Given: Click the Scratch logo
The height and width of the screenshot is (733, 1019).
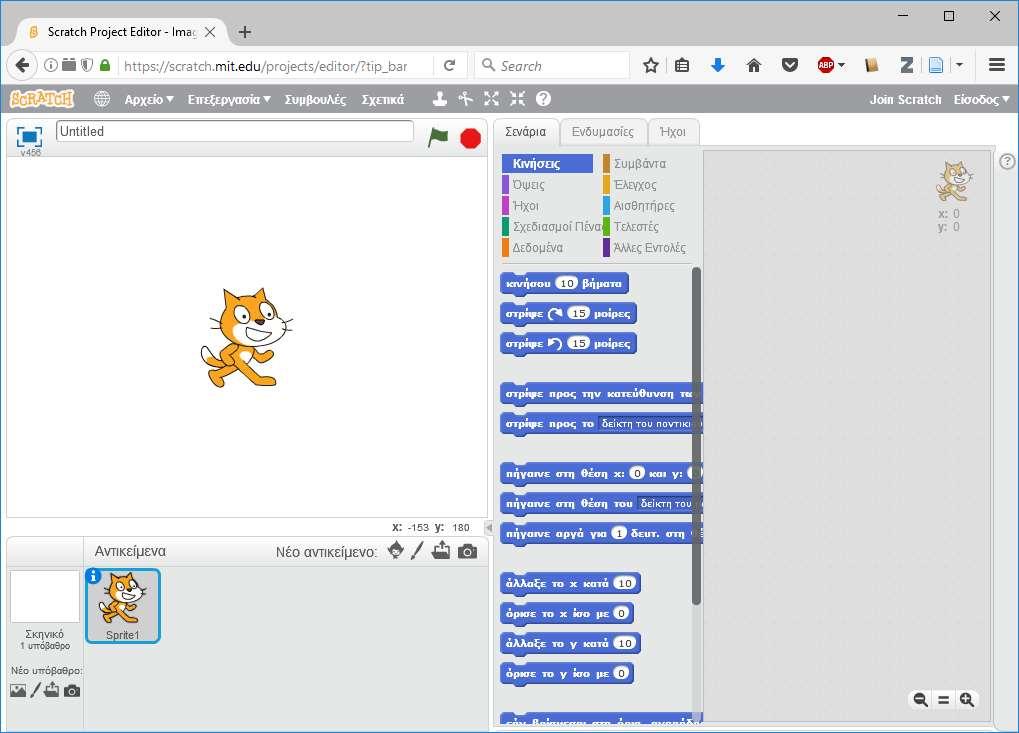Looking at the screenshot, I should point(42,99).
